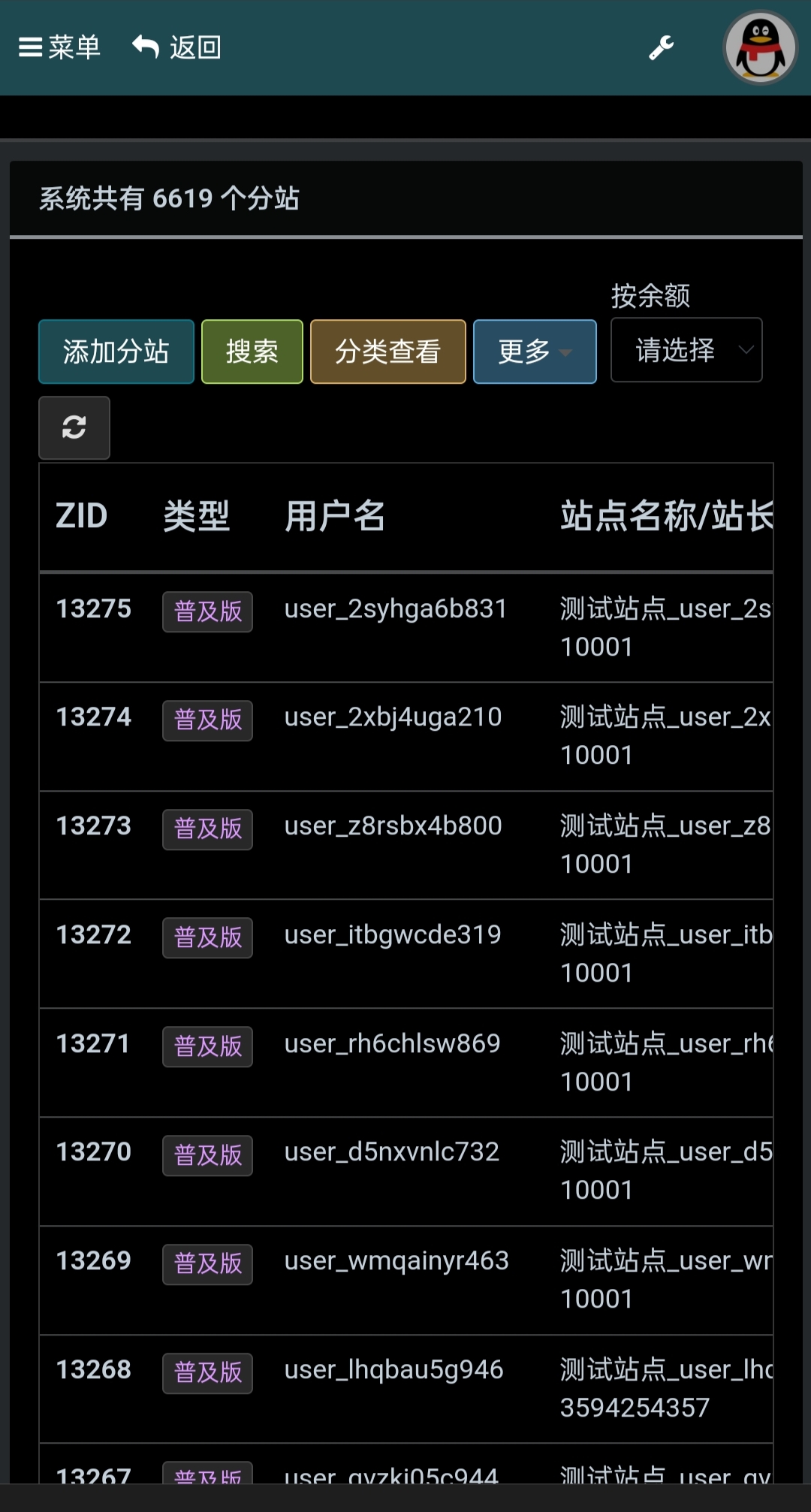Click the 返回 back arrow

177,47
